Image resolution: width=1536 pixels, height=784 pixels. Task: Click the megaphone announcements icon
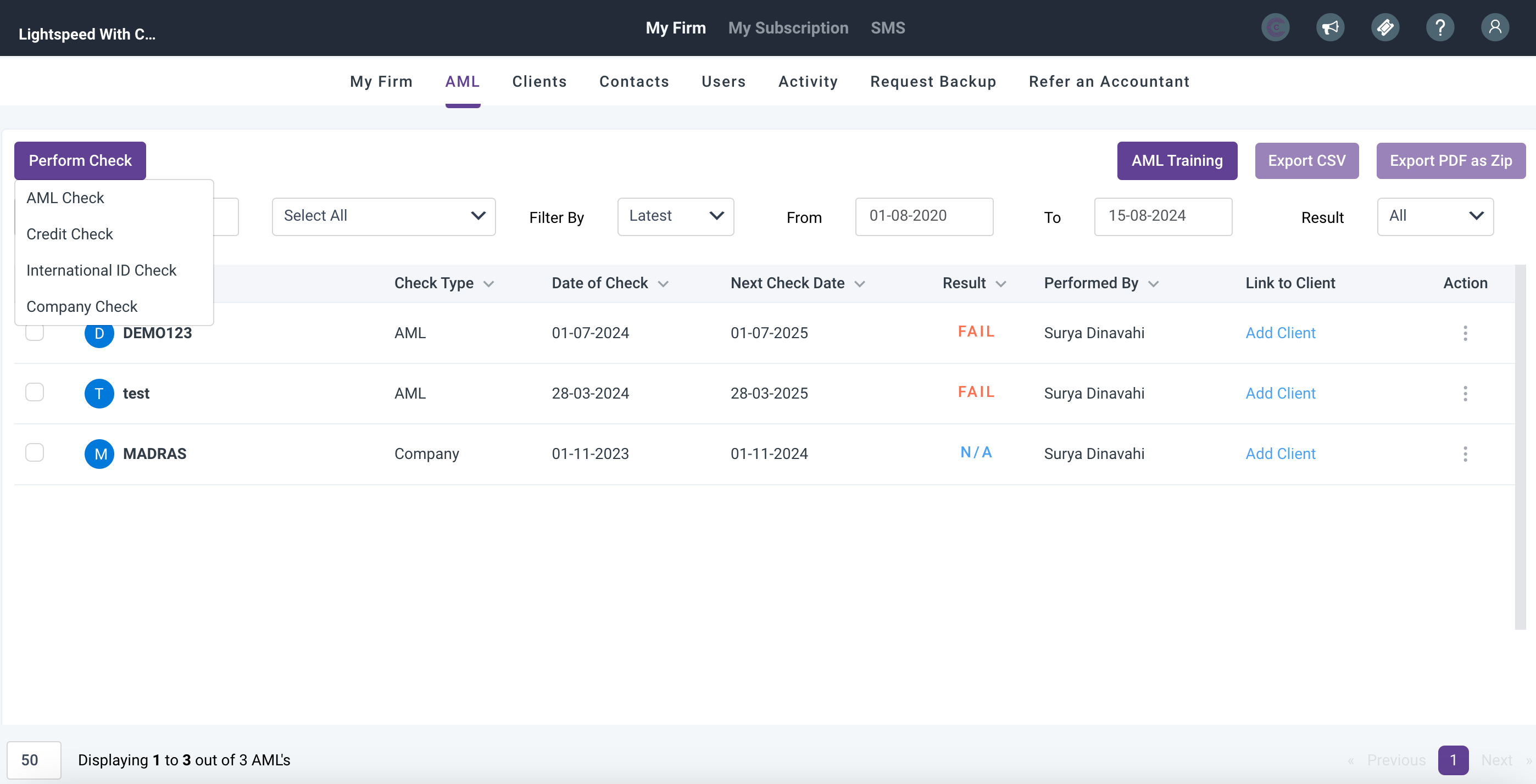point(1329,27)
